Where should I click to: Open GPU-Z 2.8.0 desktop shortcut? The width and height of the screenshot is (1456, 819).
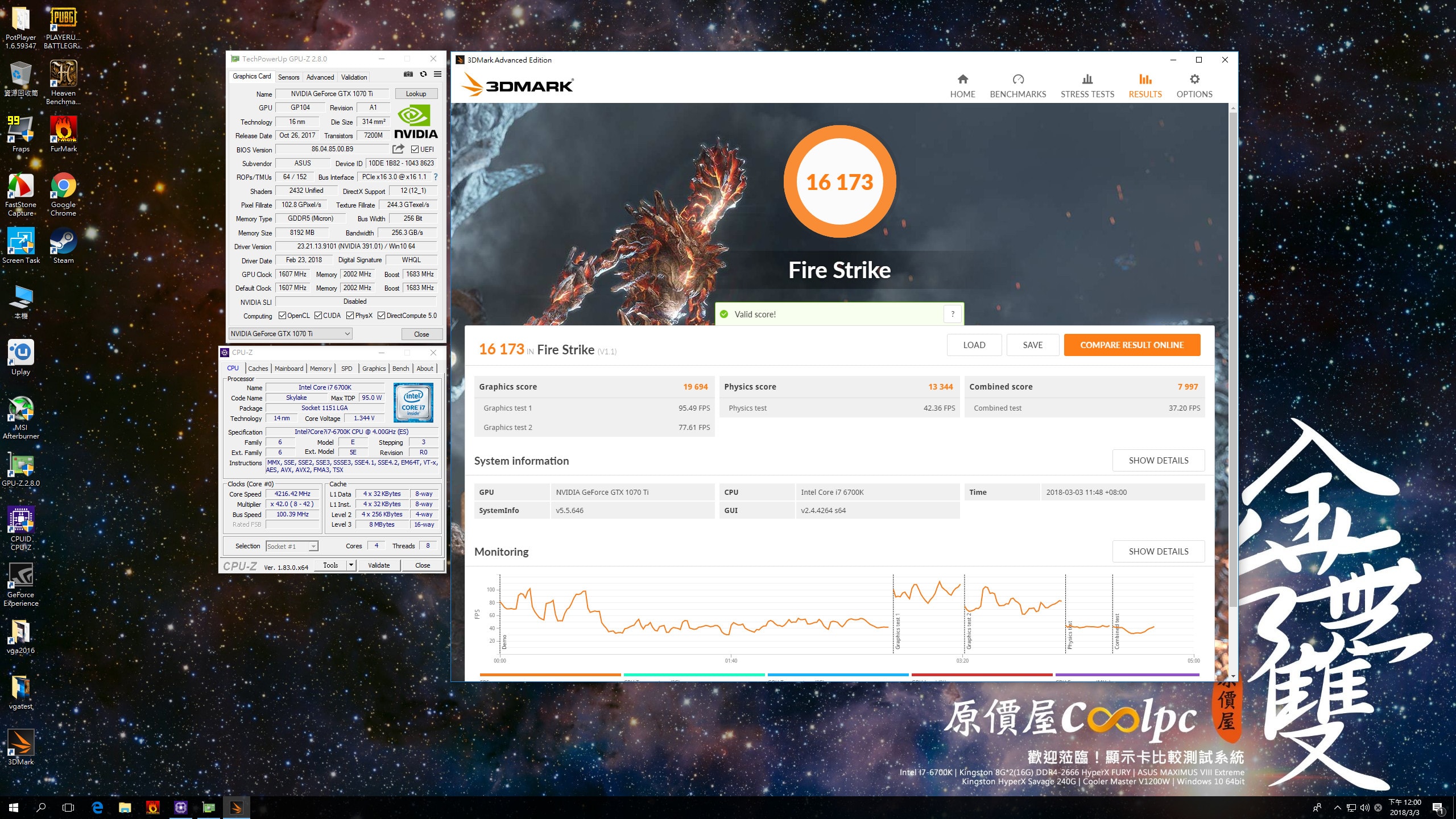[21, 469]
